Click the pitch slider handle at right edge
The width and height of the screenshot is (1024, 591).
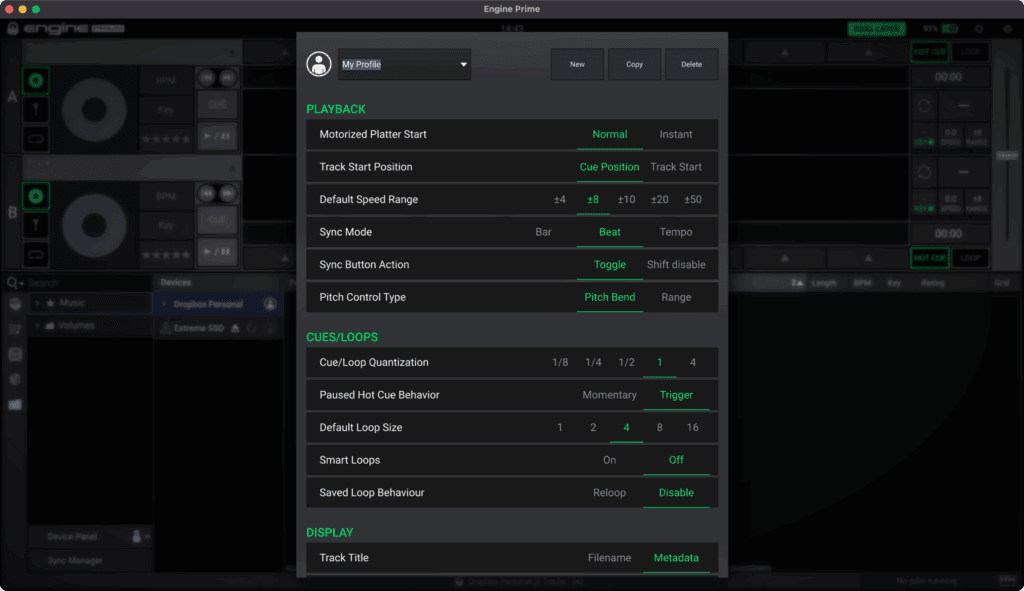point(1006,155)
